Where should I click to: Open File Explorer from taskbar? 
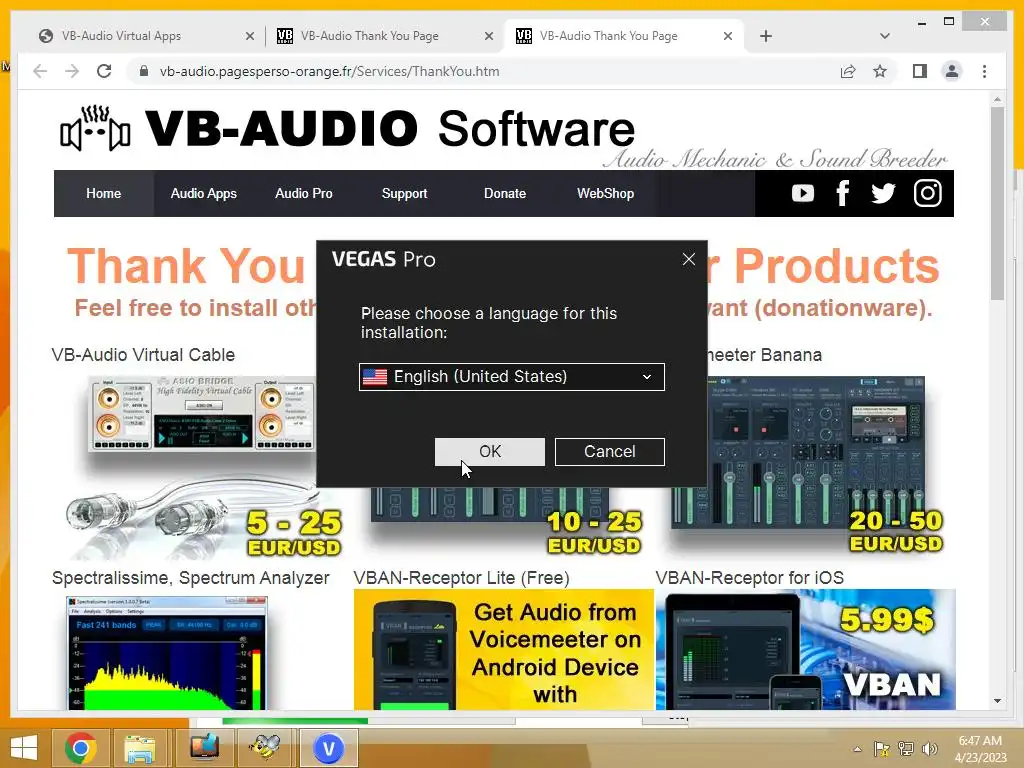140,748
